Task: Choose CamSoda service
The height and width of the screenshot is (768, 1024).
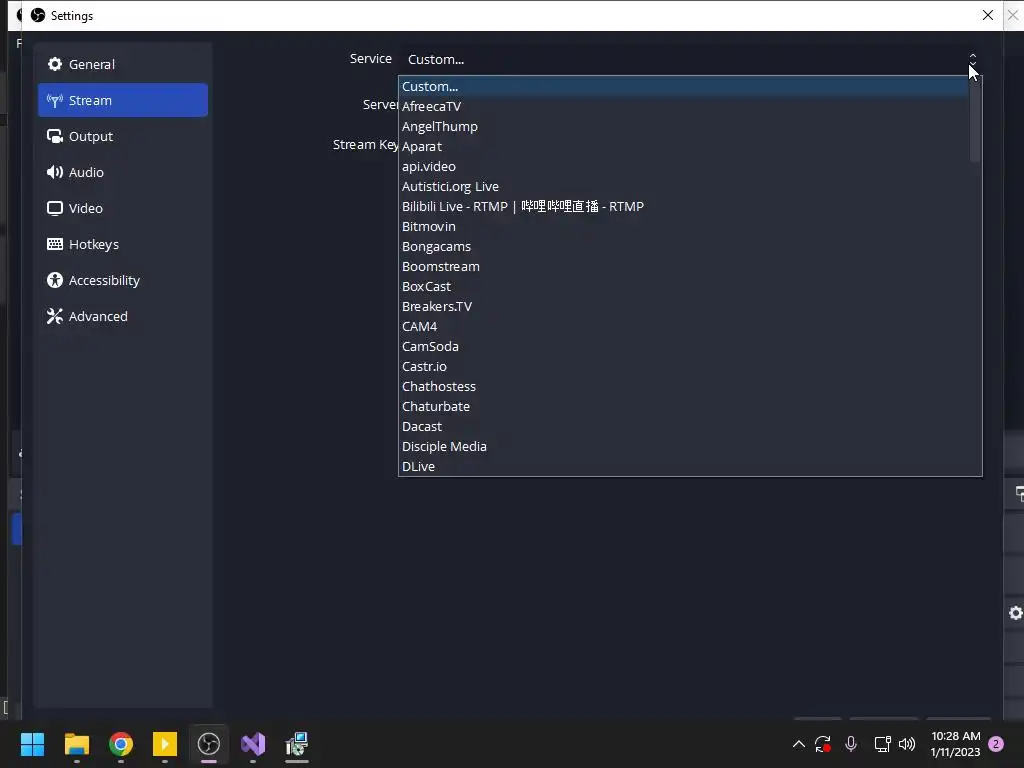Action: click(x=684, y=347)
